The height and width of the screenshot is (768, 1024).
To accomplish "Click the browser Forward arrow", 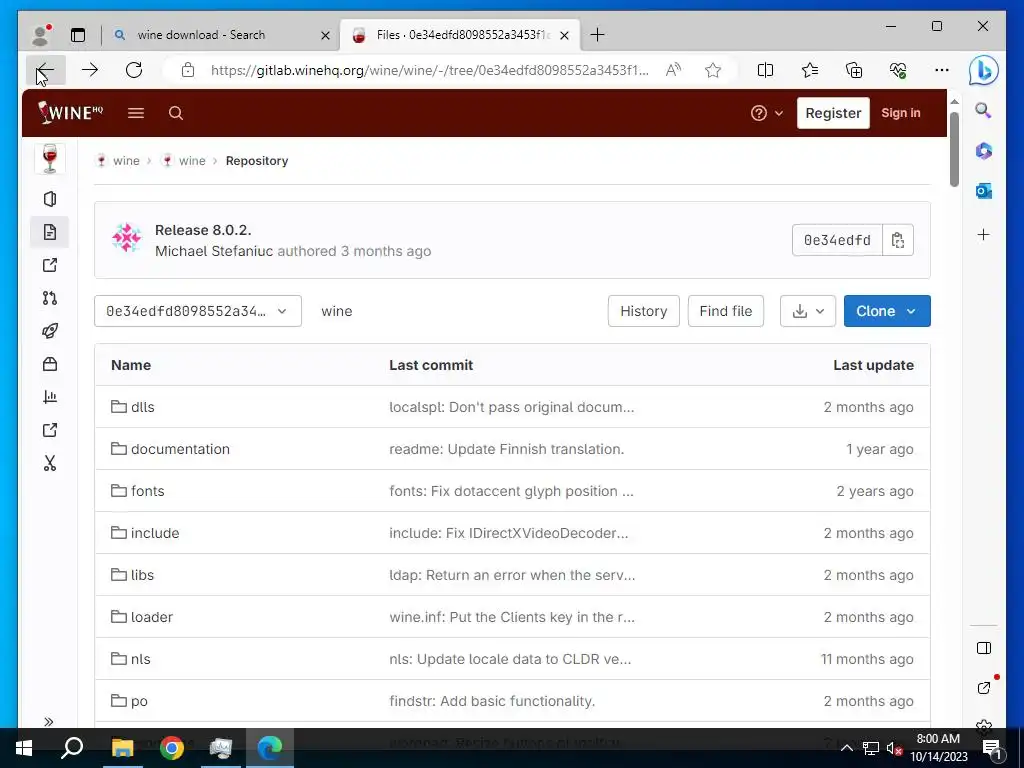I will [90, 70].
